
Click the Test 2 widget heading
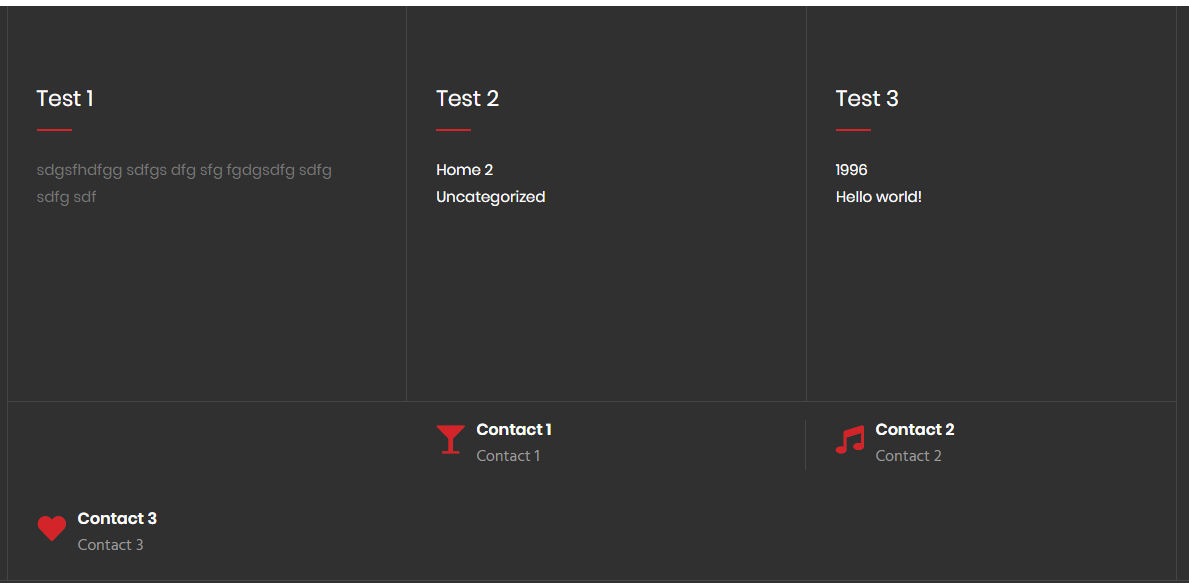pyautogui.click(x=468, y=98)
